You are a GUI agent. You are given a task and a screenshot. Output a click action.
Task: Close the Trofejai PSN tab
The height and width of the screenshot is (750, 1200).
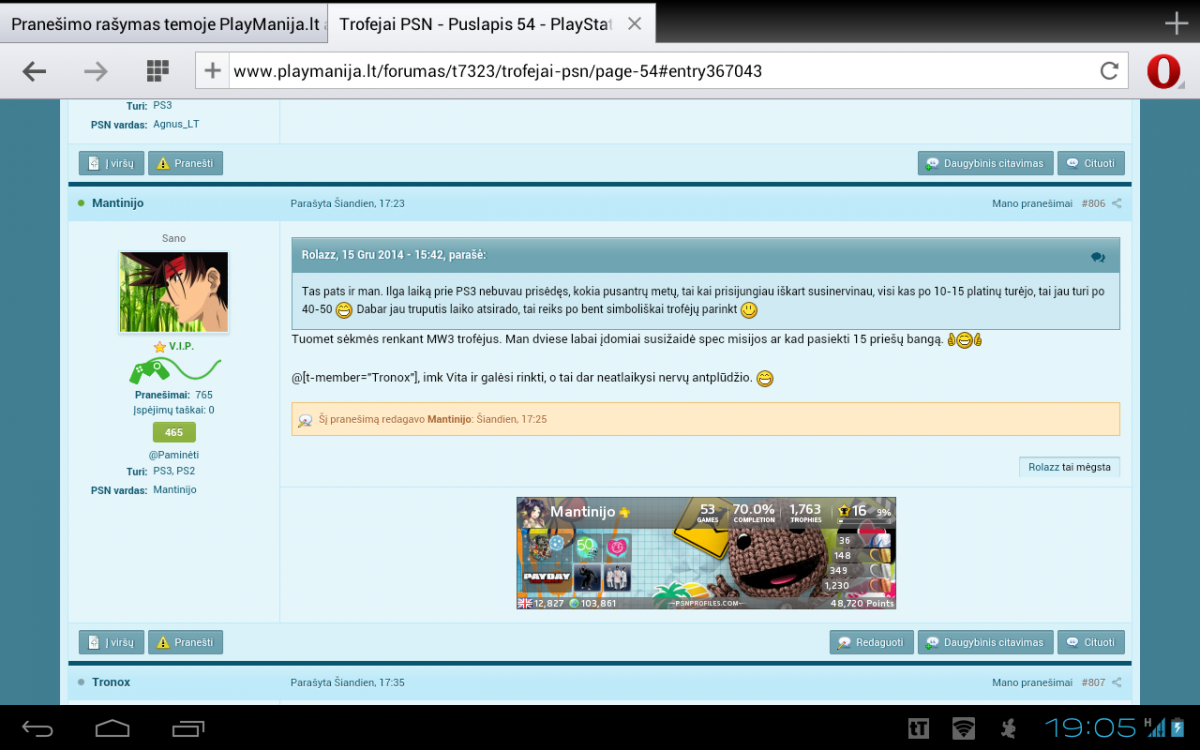coord(634,23)
